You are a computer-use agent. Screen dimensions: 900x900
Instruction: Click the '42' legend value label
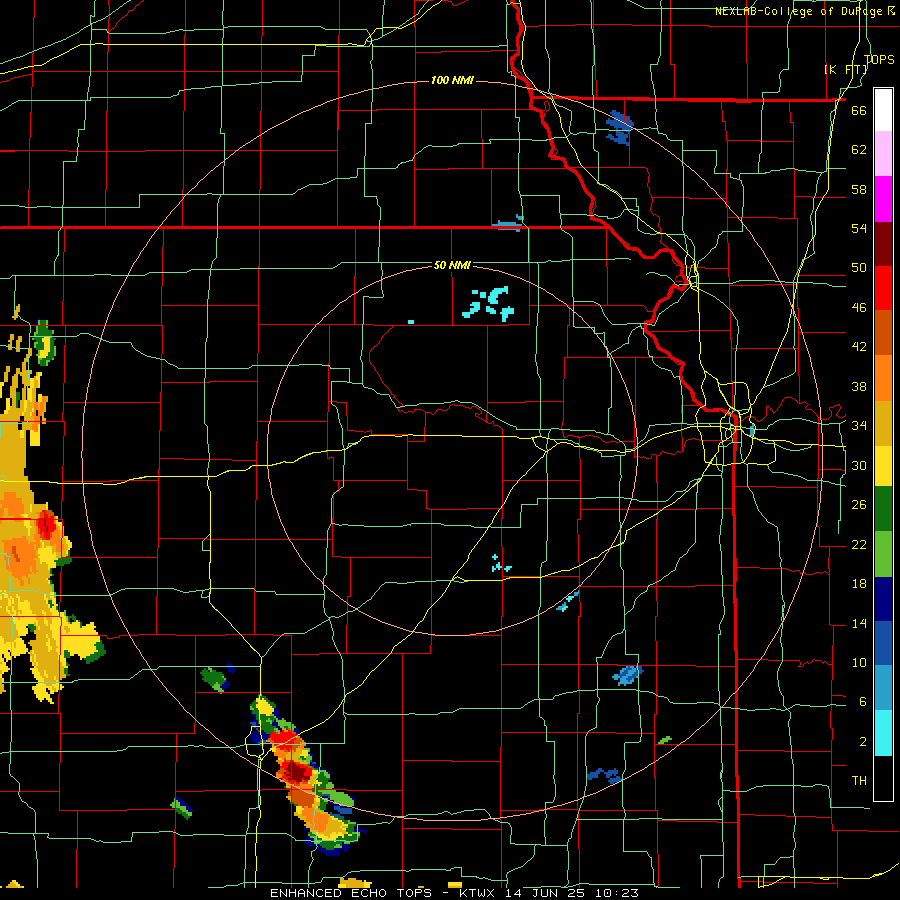[859, 347]
